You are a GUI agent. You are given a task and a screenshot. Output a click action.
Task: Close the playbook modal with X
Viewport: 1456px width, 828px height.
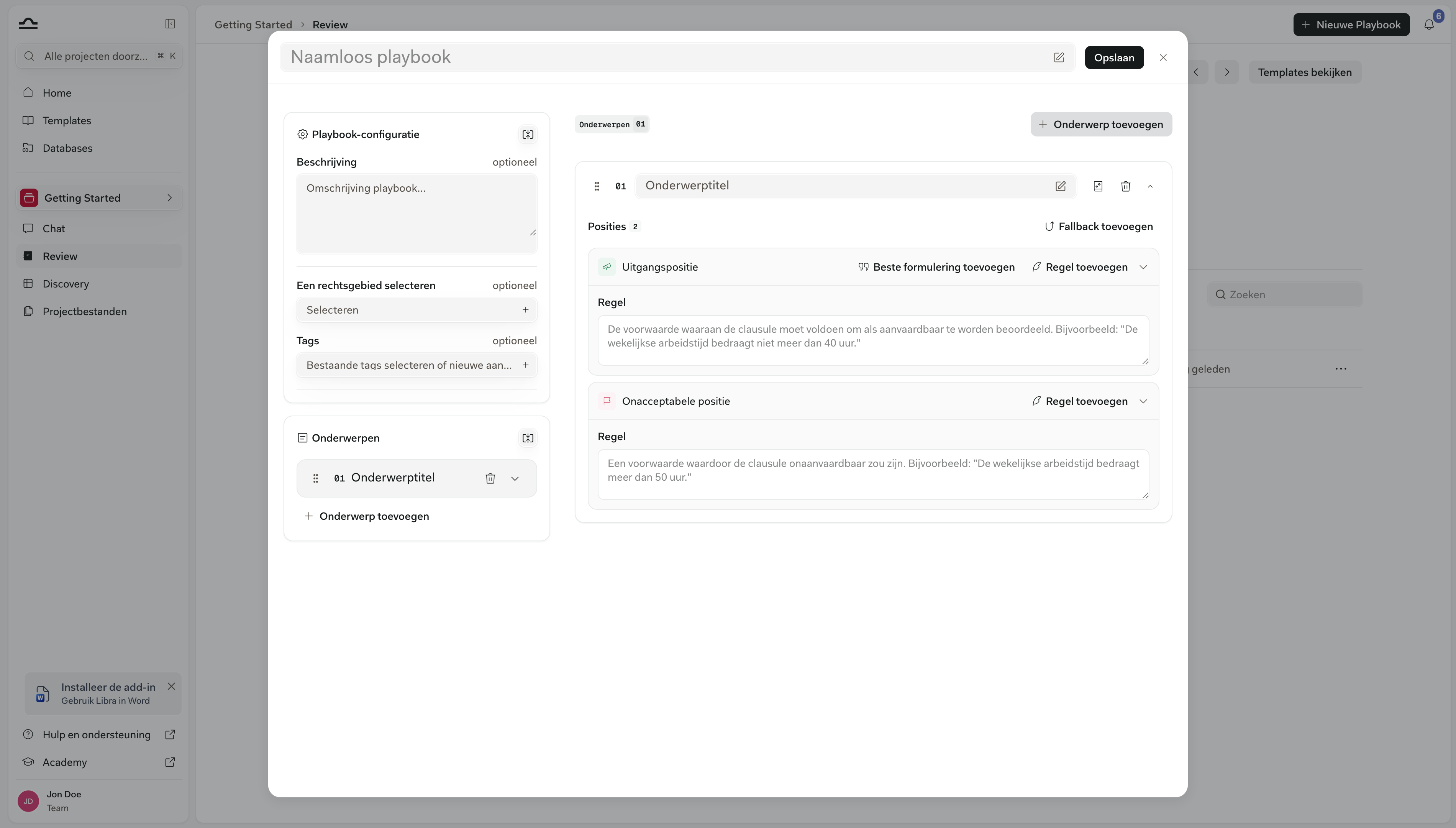(1163, 58)
